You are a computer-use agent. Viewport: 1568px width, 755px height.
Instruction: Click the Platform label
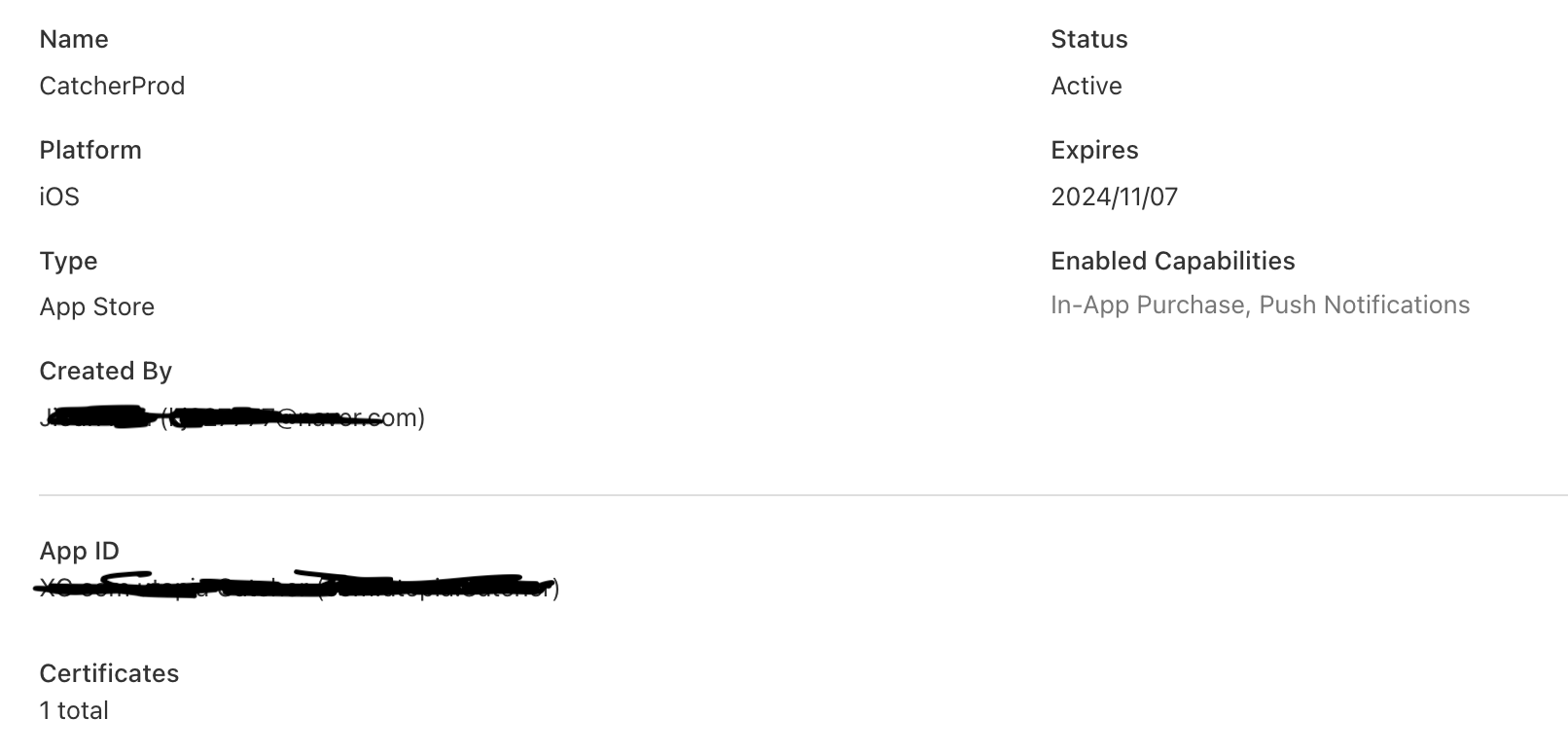(x=90, y=150)
